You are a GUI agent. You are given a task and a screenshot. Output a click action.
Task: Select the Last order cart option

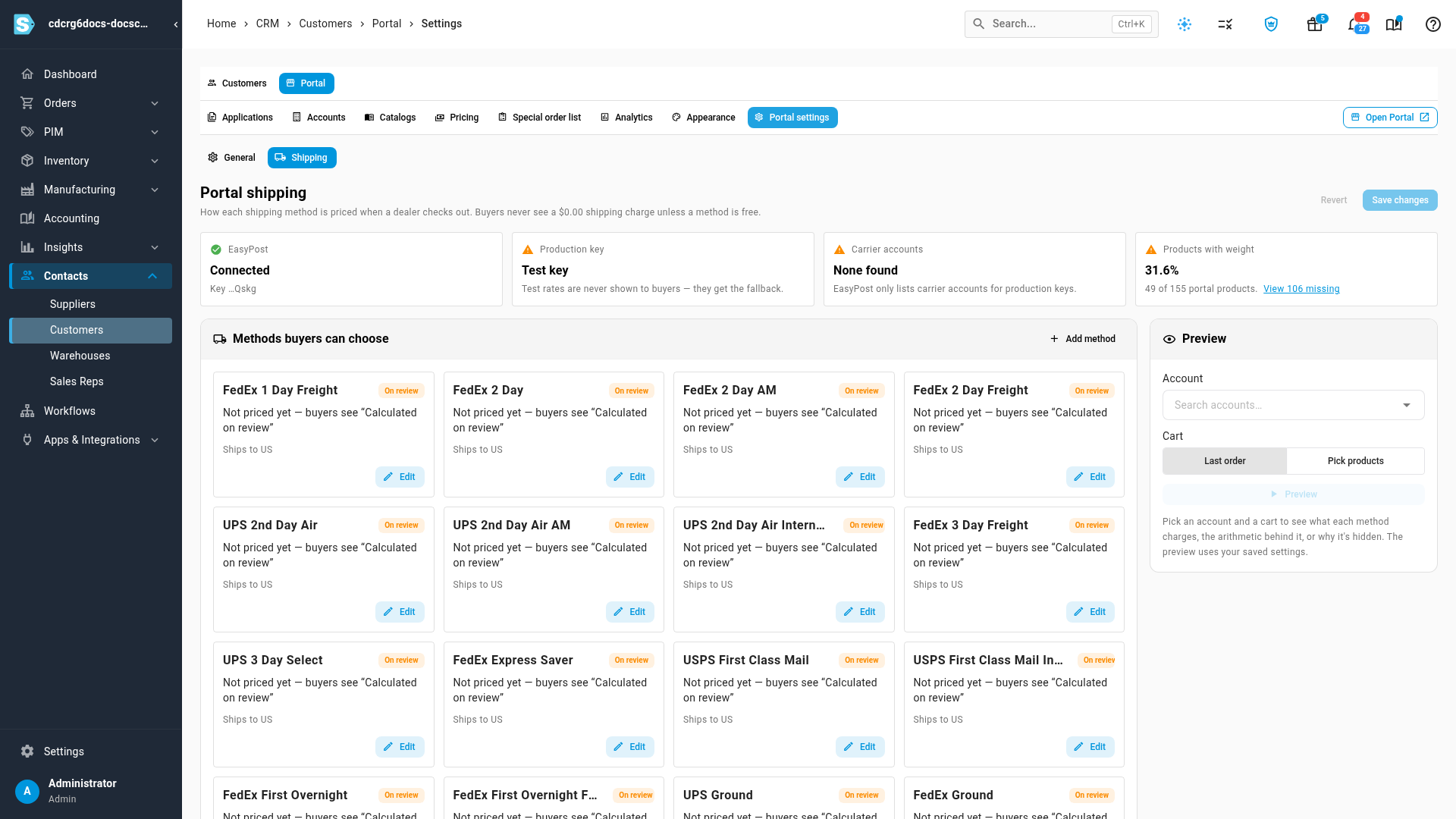1225,461
